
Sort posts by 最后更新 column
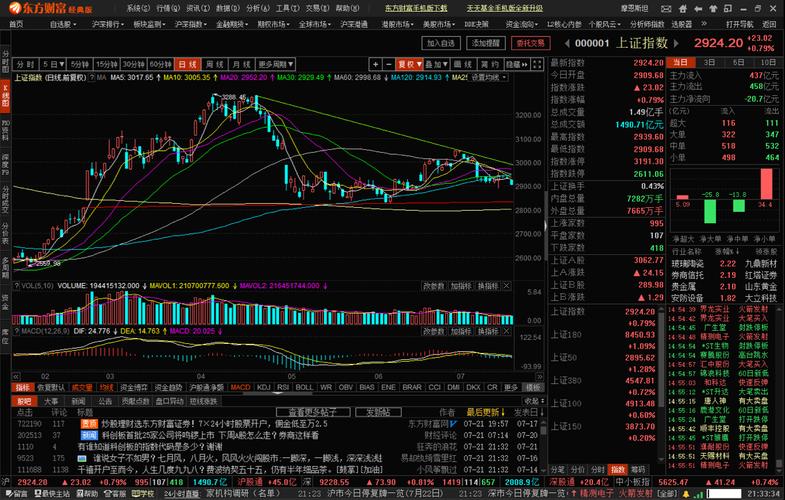486,412
